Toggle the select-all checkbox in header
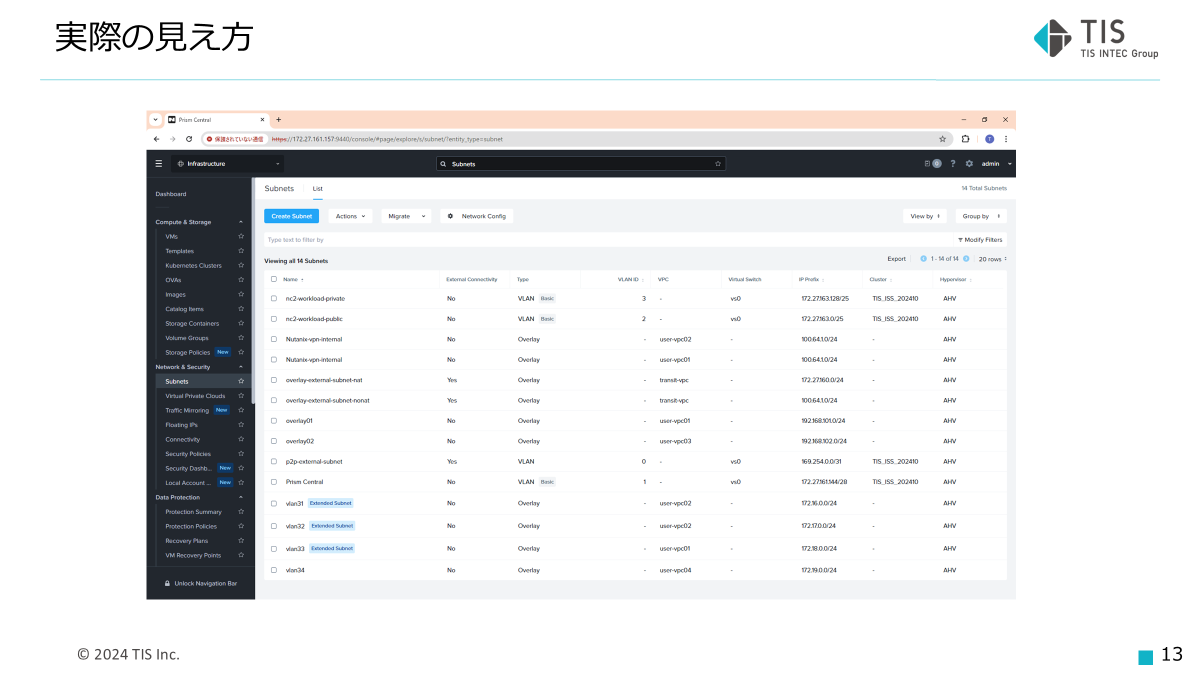1200x675 pixels. pos(274,279)
